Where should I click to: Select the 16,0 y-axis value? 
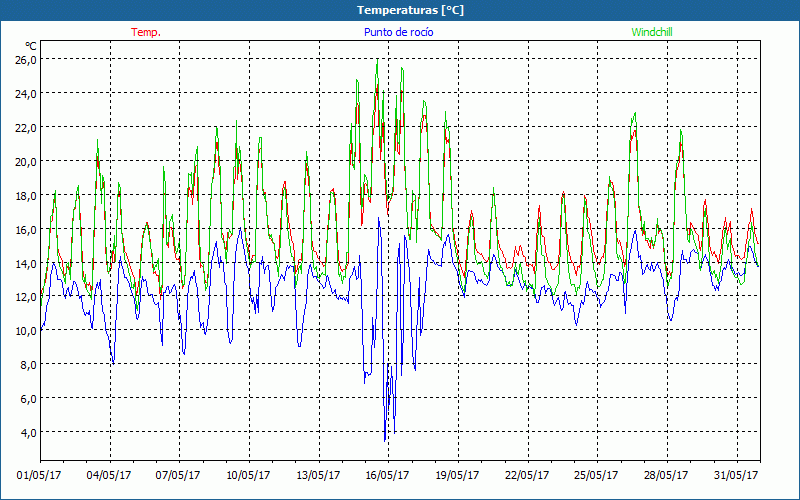(27, 230)
